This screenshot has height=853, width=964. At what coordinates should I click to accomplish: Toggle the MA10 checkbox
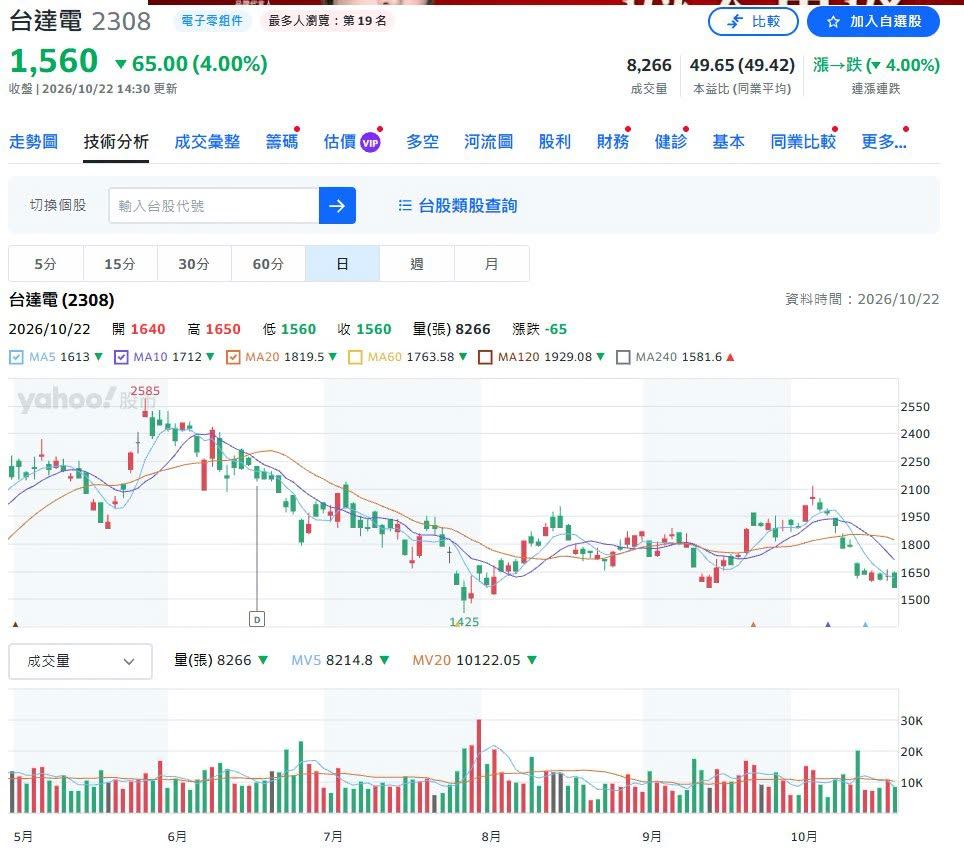pyautogui.click(x=121, y=357)
